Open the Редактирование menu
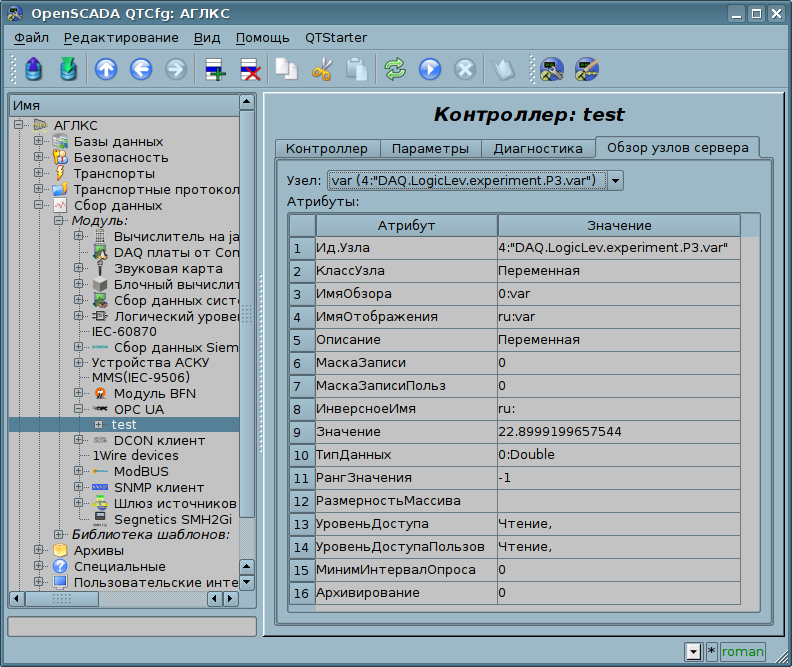792x667 pixels. click(x=121, y=38)
